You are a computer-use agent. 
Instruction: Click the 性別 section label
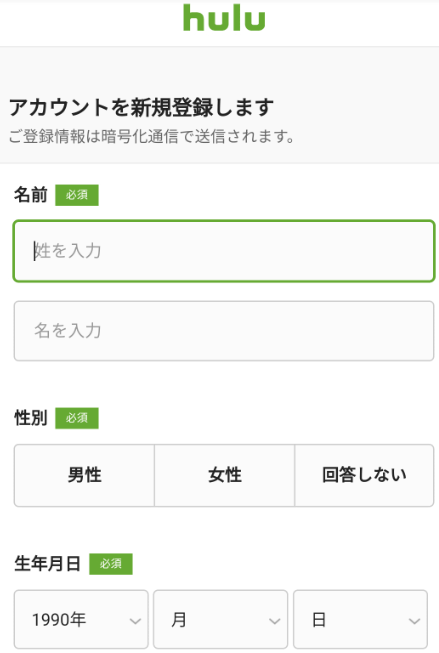coord(31,418)
